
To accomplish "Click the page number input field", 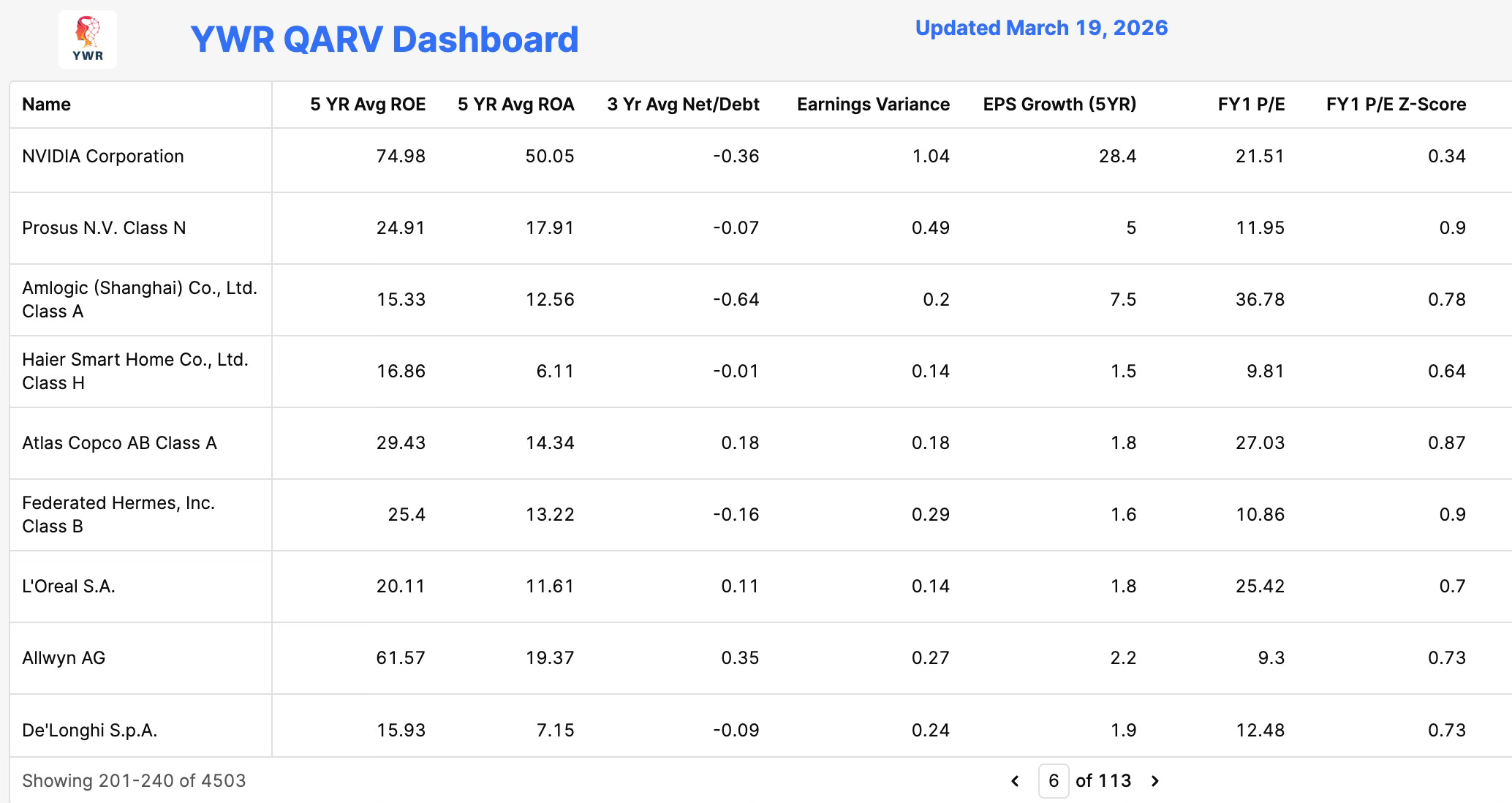I will click(1053, 781).
